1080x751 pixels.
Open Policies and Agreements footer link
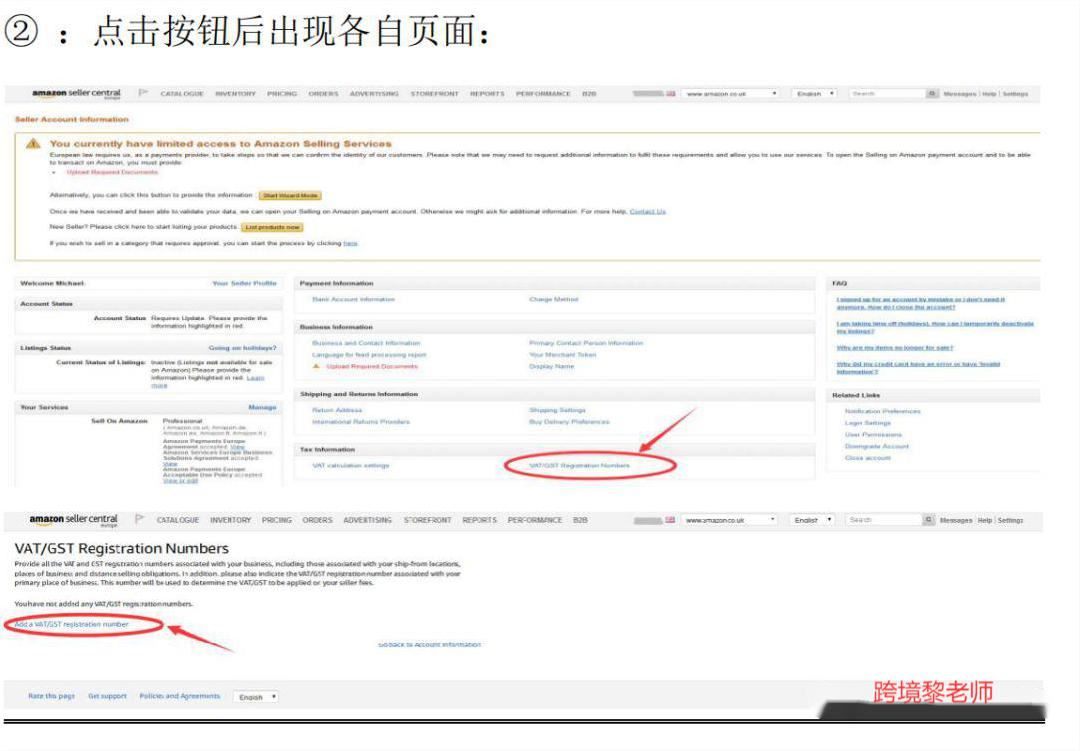tap(180, 697)
